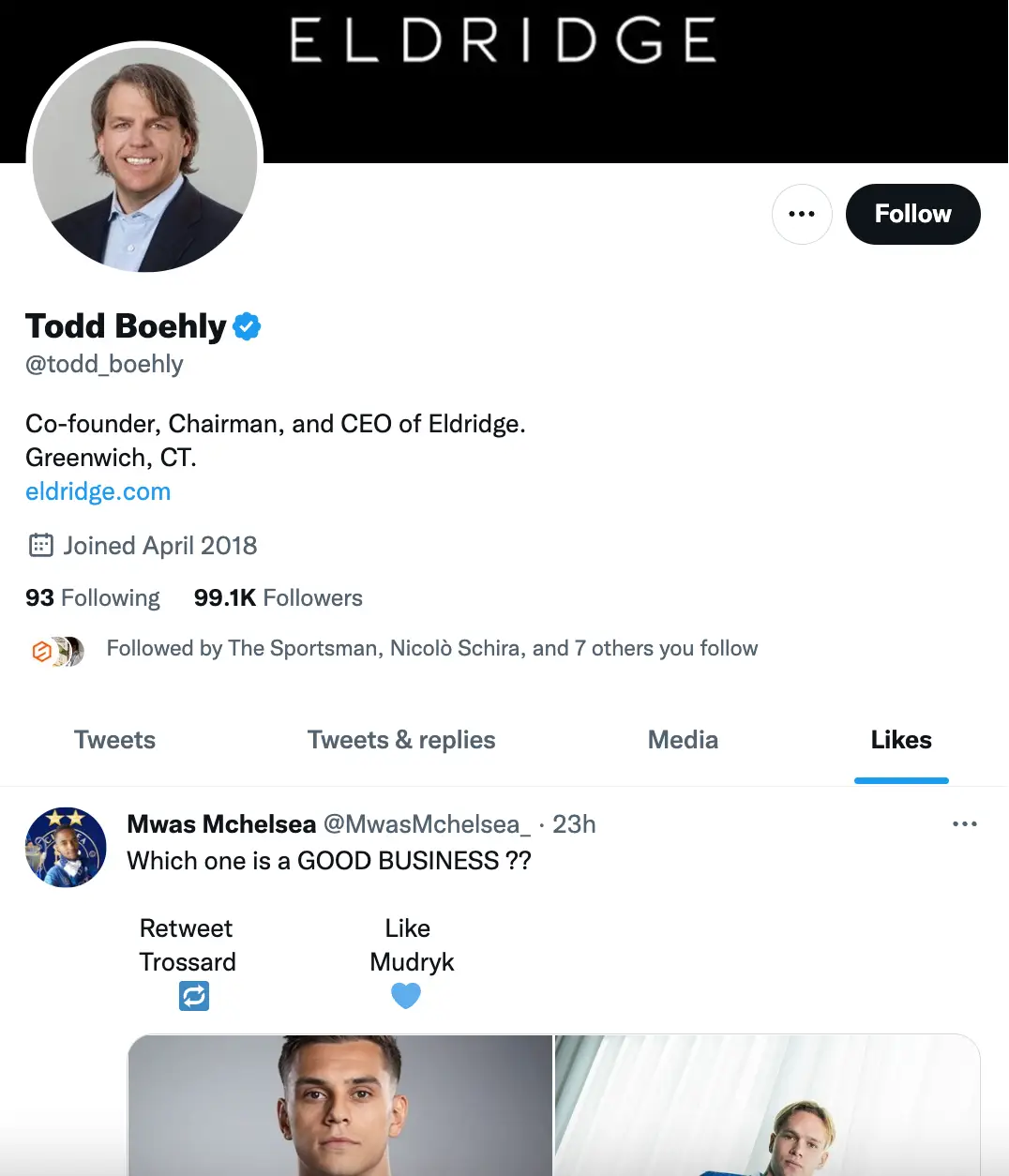Open the Tweets & replies tab
This screenshot has height=1176, width=1009.
(x=401, y=740)
